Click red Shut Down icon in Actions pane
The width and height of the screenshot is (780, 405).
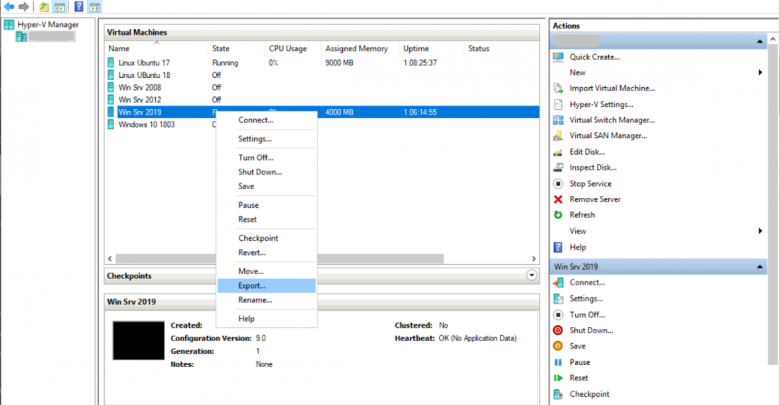[558, 330]
